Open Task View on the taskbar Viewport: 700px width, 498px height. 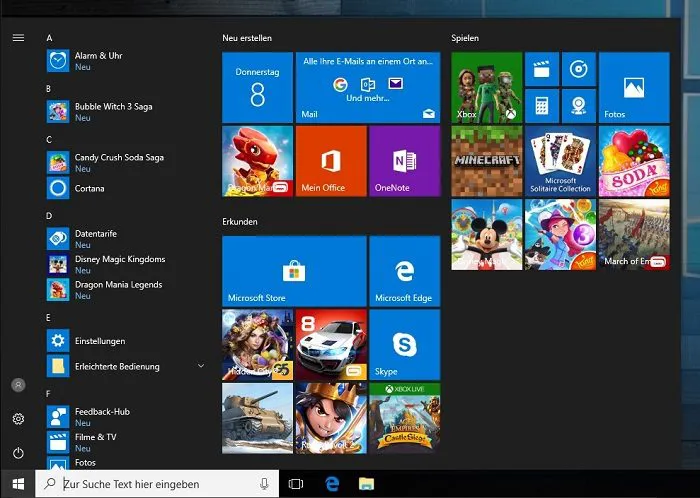[x=296, y=484]
